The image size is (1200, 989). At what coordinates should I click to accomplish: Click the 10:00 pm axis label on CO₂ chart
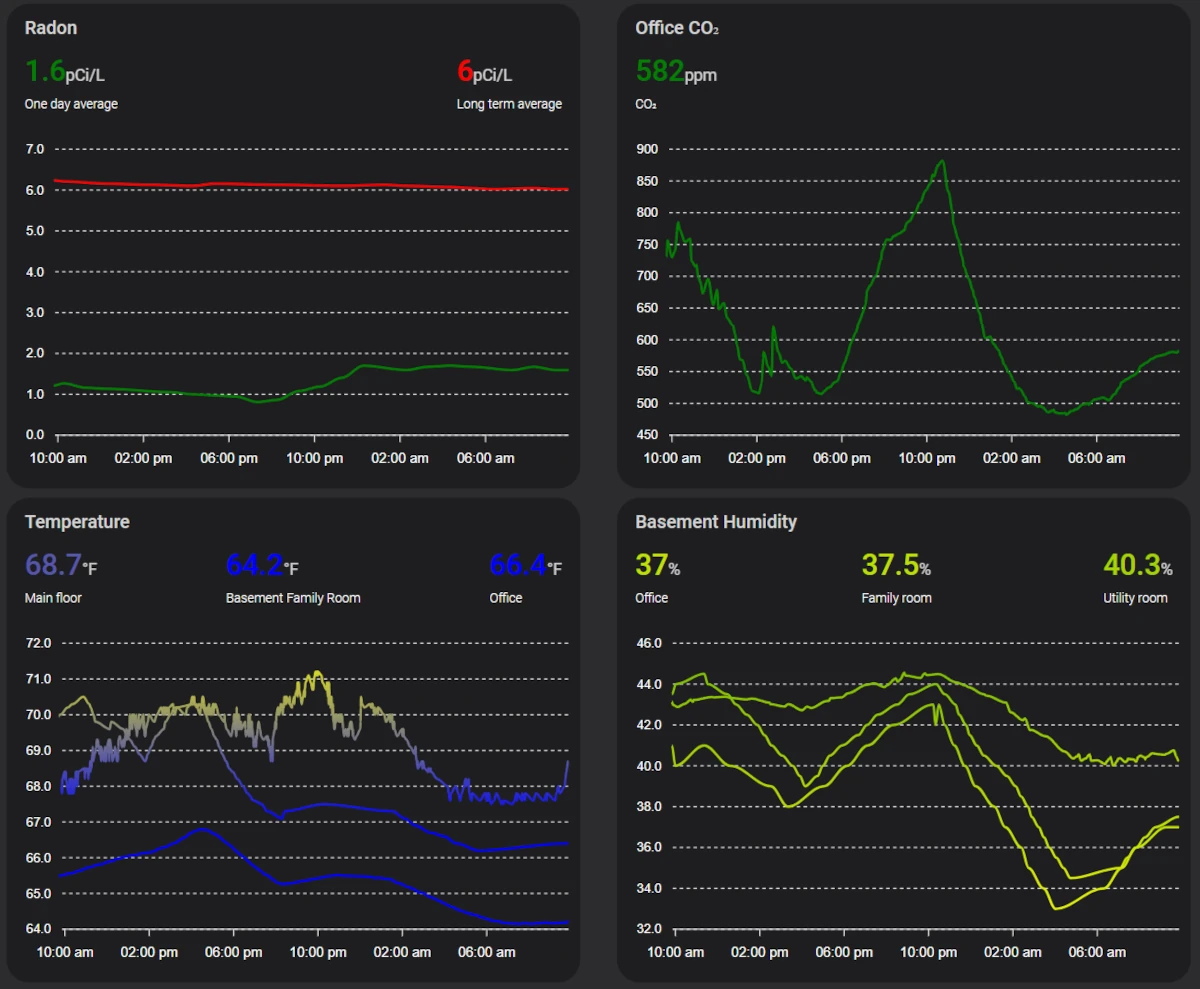pos(926,458)
